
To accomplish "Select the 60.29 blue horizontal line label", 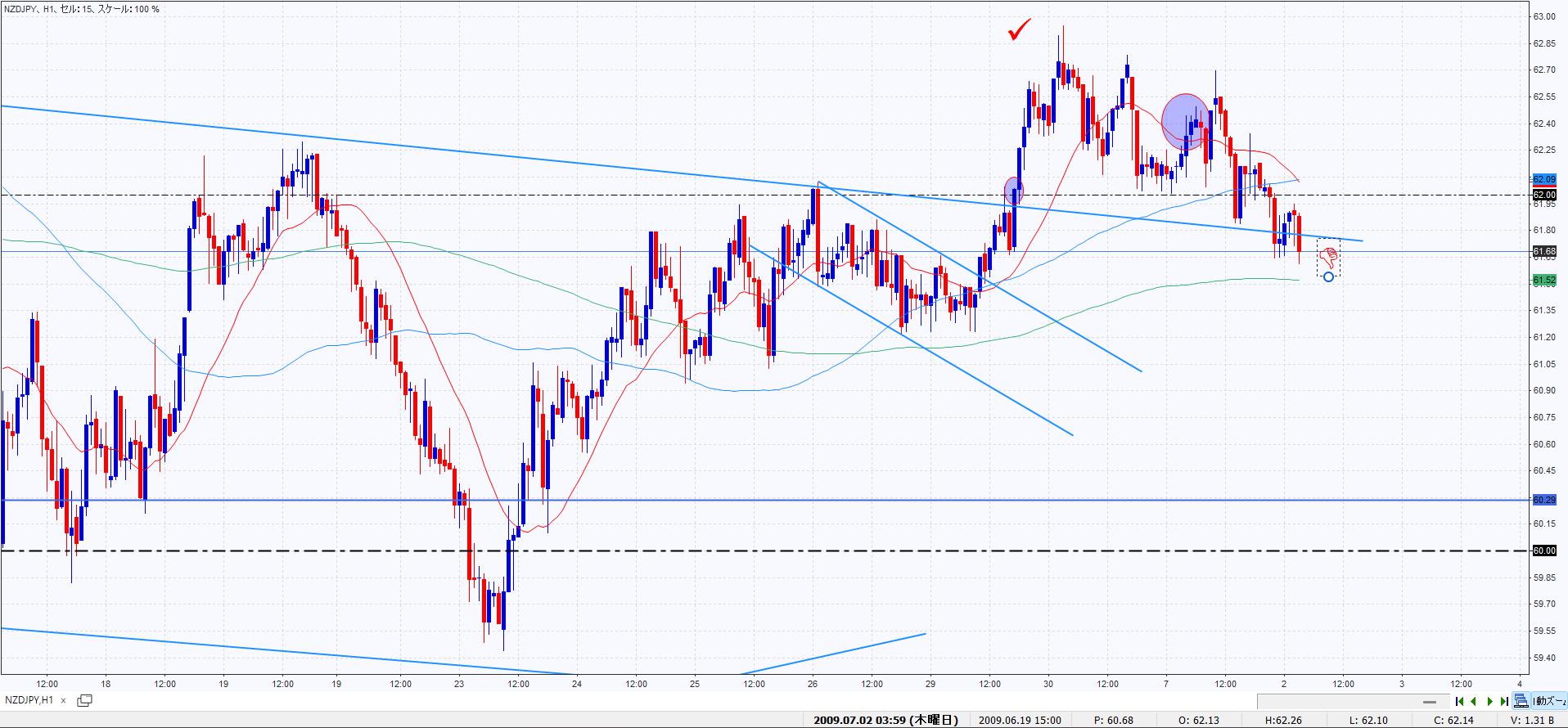I will pyautogui.click(x=1543, y=499).
